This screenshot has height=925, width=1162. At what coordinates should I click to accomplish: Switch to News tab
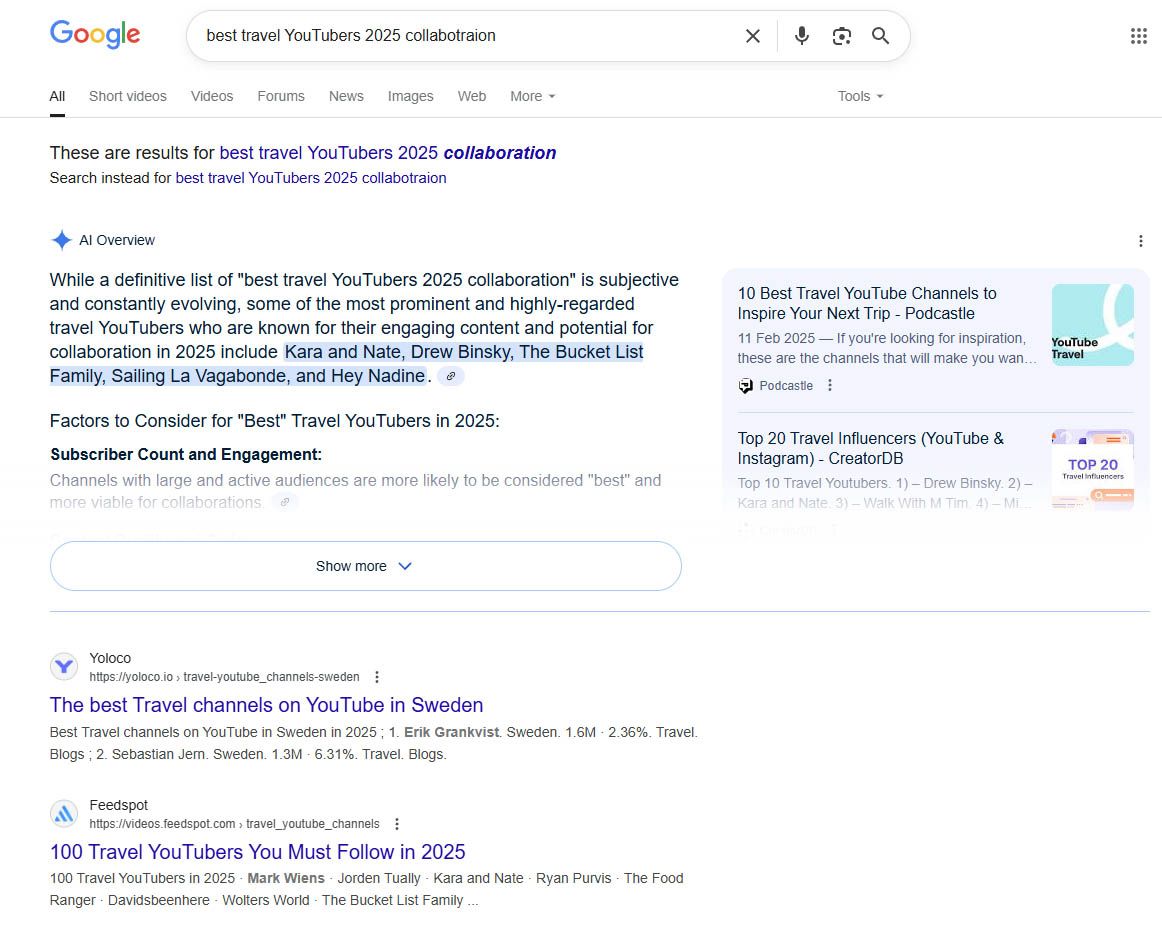[346, 96]
